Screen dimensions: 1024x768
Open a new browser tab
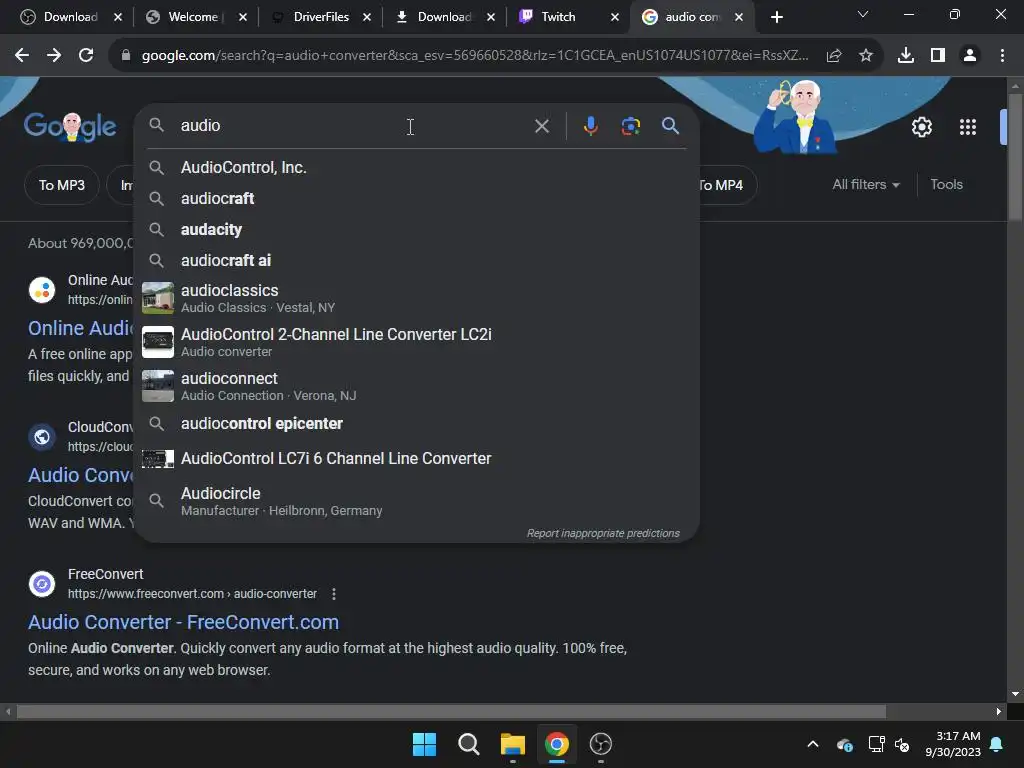tap(776, 17)
